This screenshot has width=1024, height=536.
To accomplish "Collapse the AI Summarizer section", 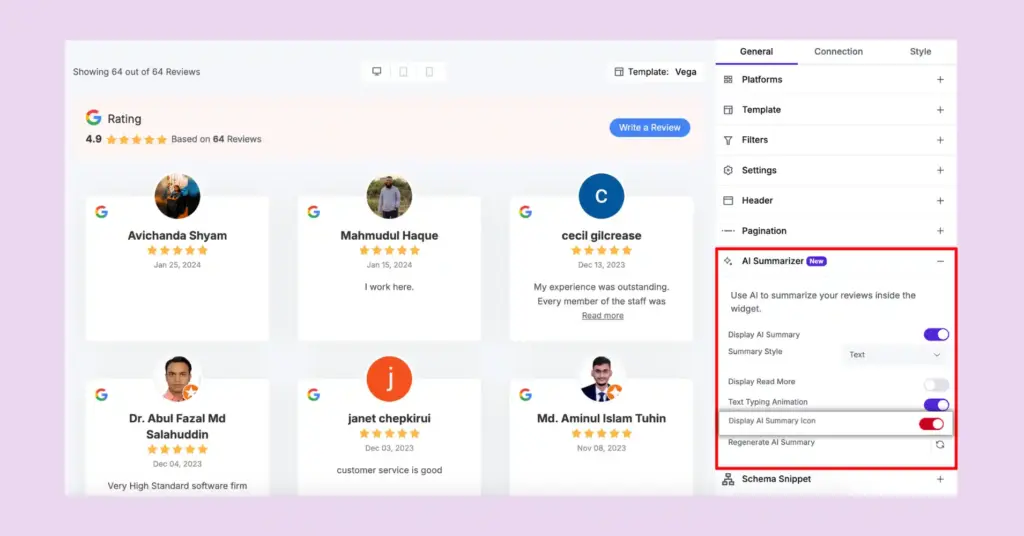I will point(940,261).
